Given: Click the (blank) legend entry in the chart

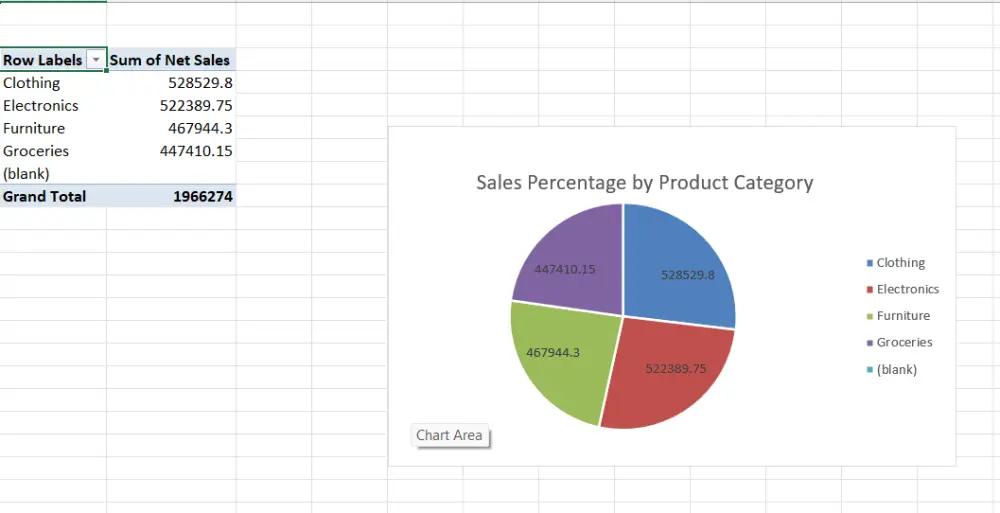Looking at the screenshot, I should (x=896, y=369).
